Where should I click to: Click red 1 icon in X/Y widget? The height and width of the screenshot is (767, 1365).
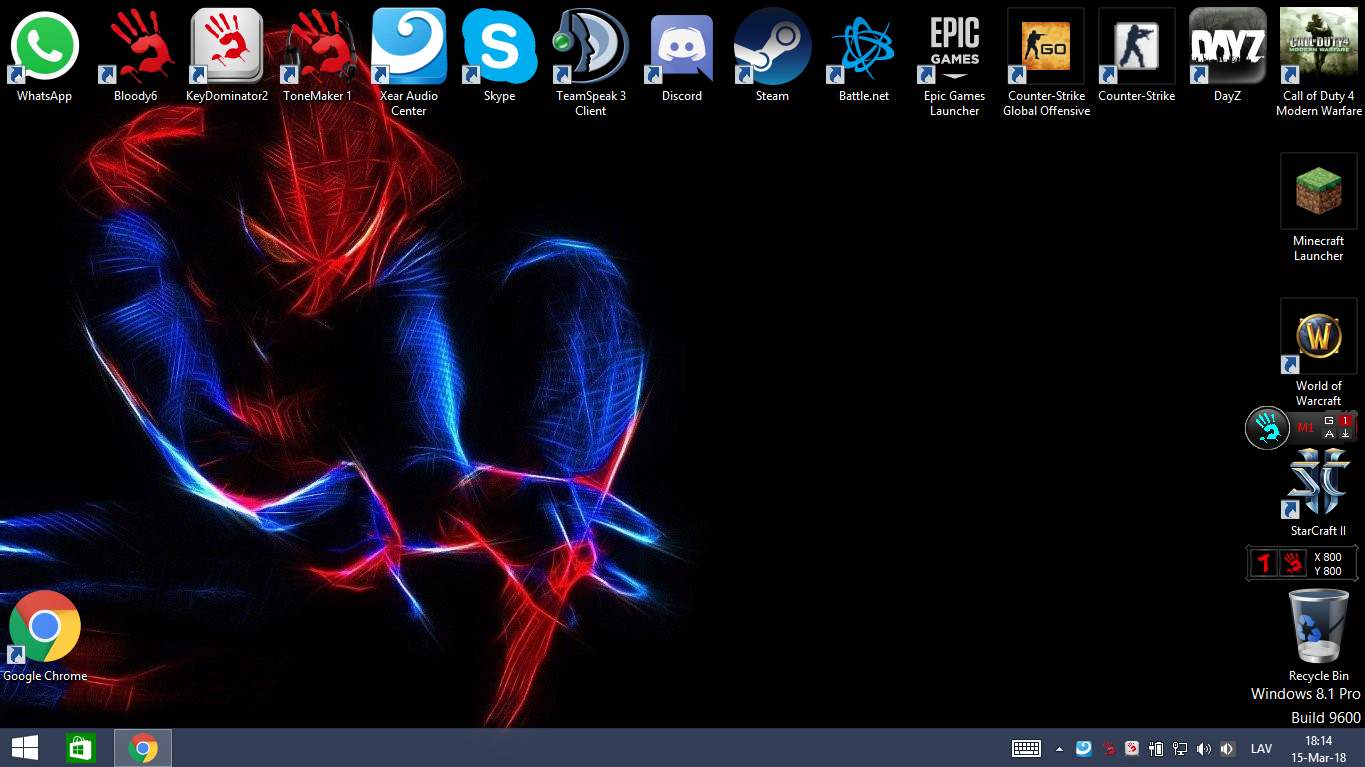[x=1264, y=563]
